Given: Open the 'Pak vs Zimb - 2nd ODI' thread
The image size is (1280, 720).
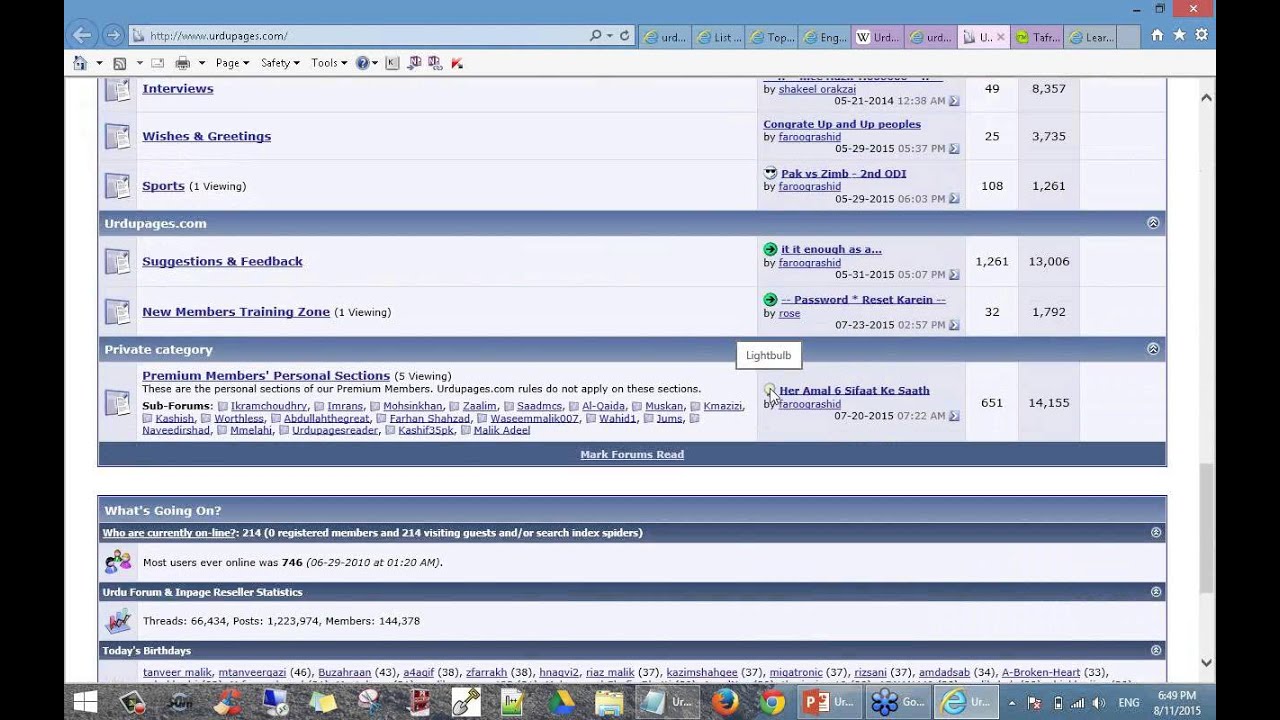Looking at the screenshot, I should (843, 173).
